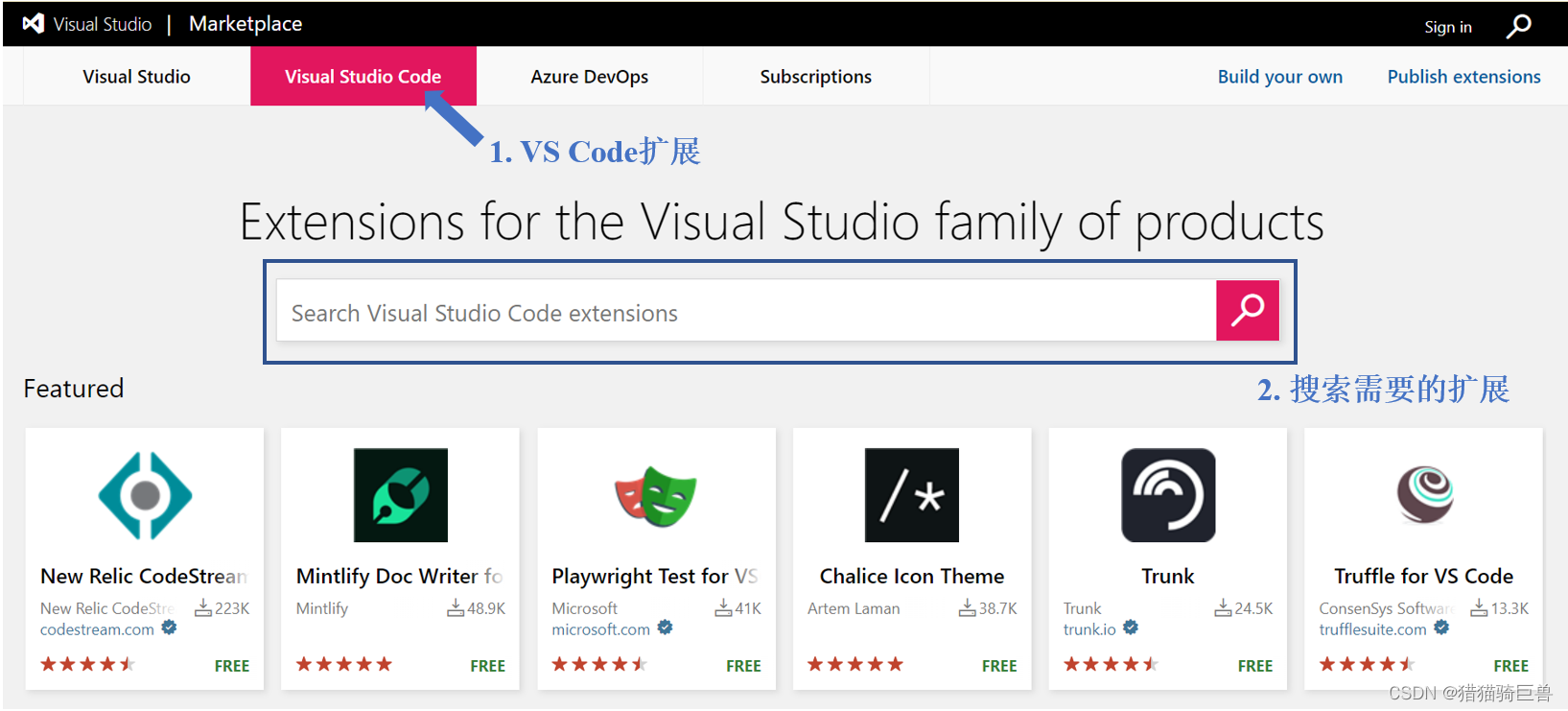Open the Trunk extension title

(x=1167, y=576)
